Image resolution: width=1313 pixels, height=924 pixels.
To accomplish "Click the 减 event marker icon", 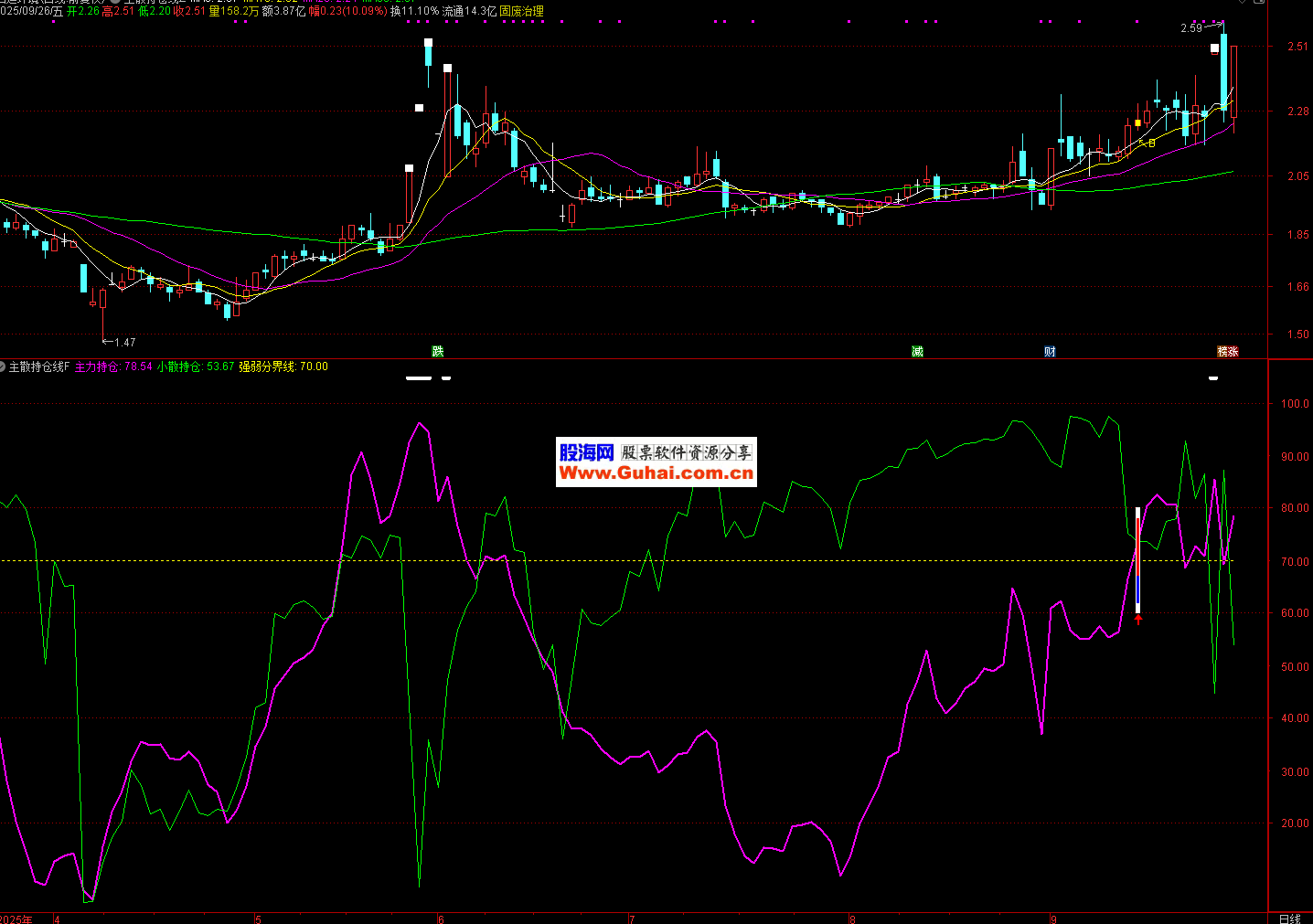I will click(x=917, y=351).
